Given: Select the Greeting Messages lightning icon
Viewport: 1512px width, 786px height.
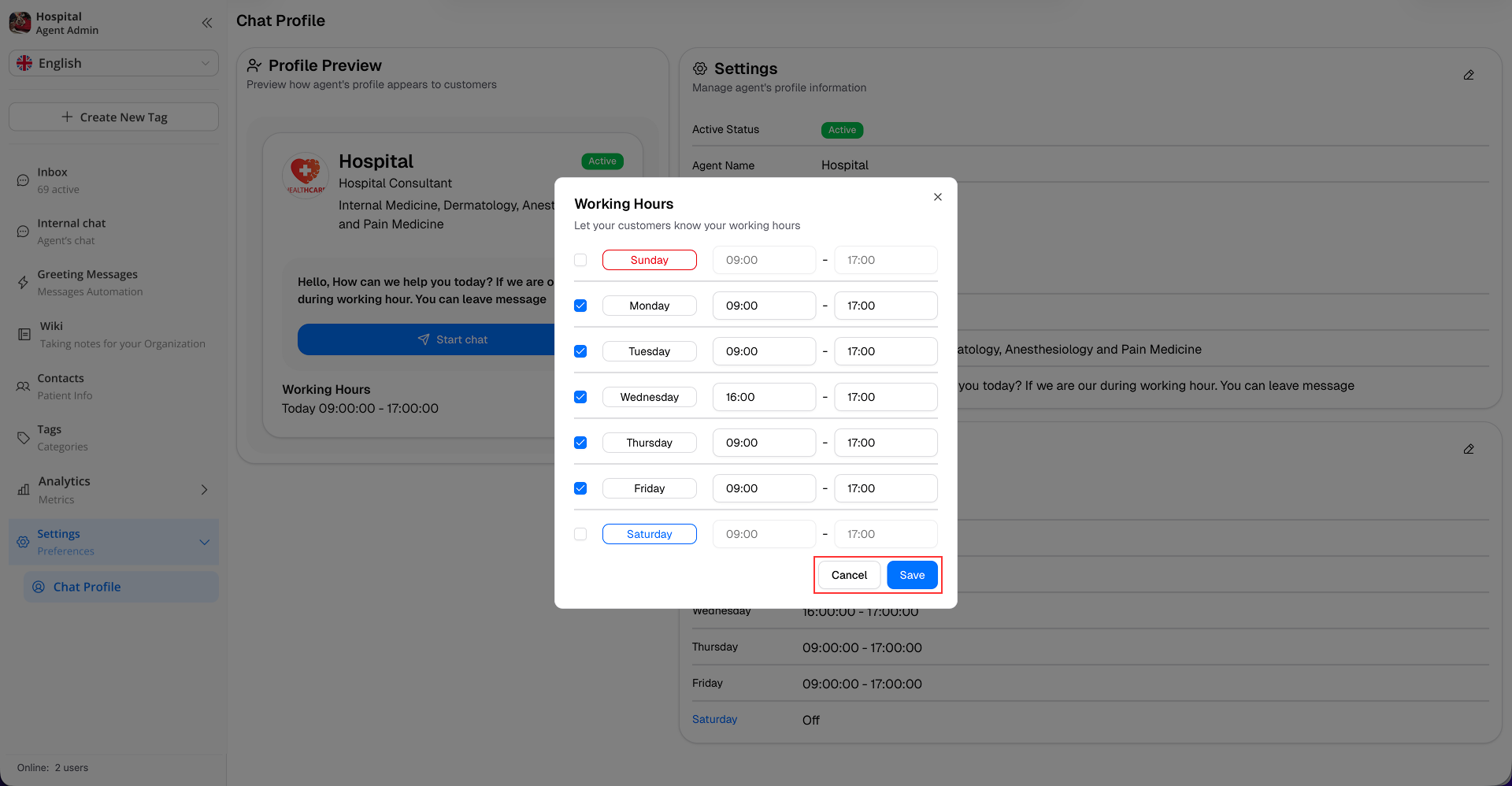Looking at the screenshot, I should pyautogui.click(x=23, y=282).
